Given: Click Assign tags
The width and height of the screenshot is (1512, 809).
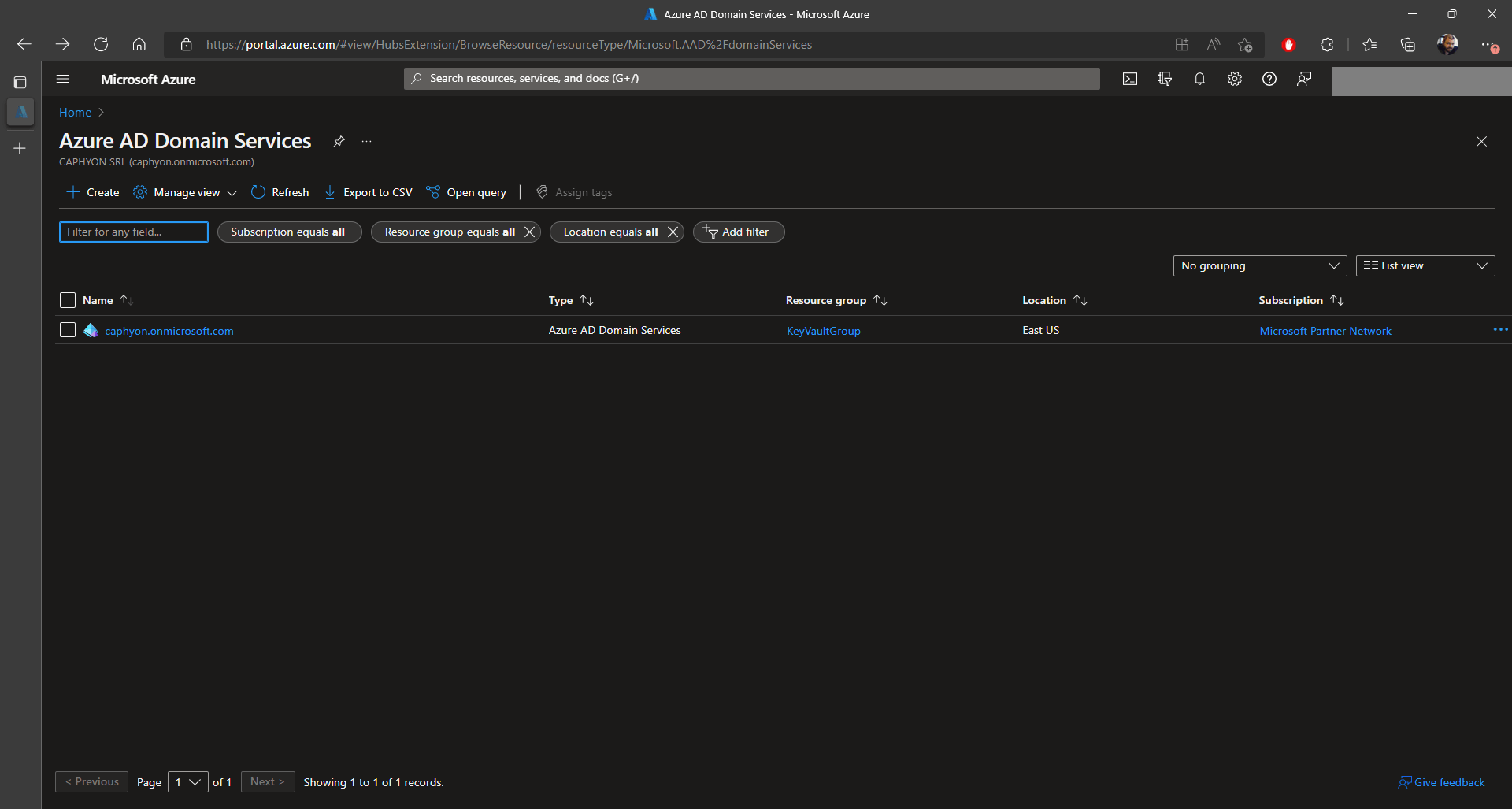Looking at the screenshot, I should point(574,192).
